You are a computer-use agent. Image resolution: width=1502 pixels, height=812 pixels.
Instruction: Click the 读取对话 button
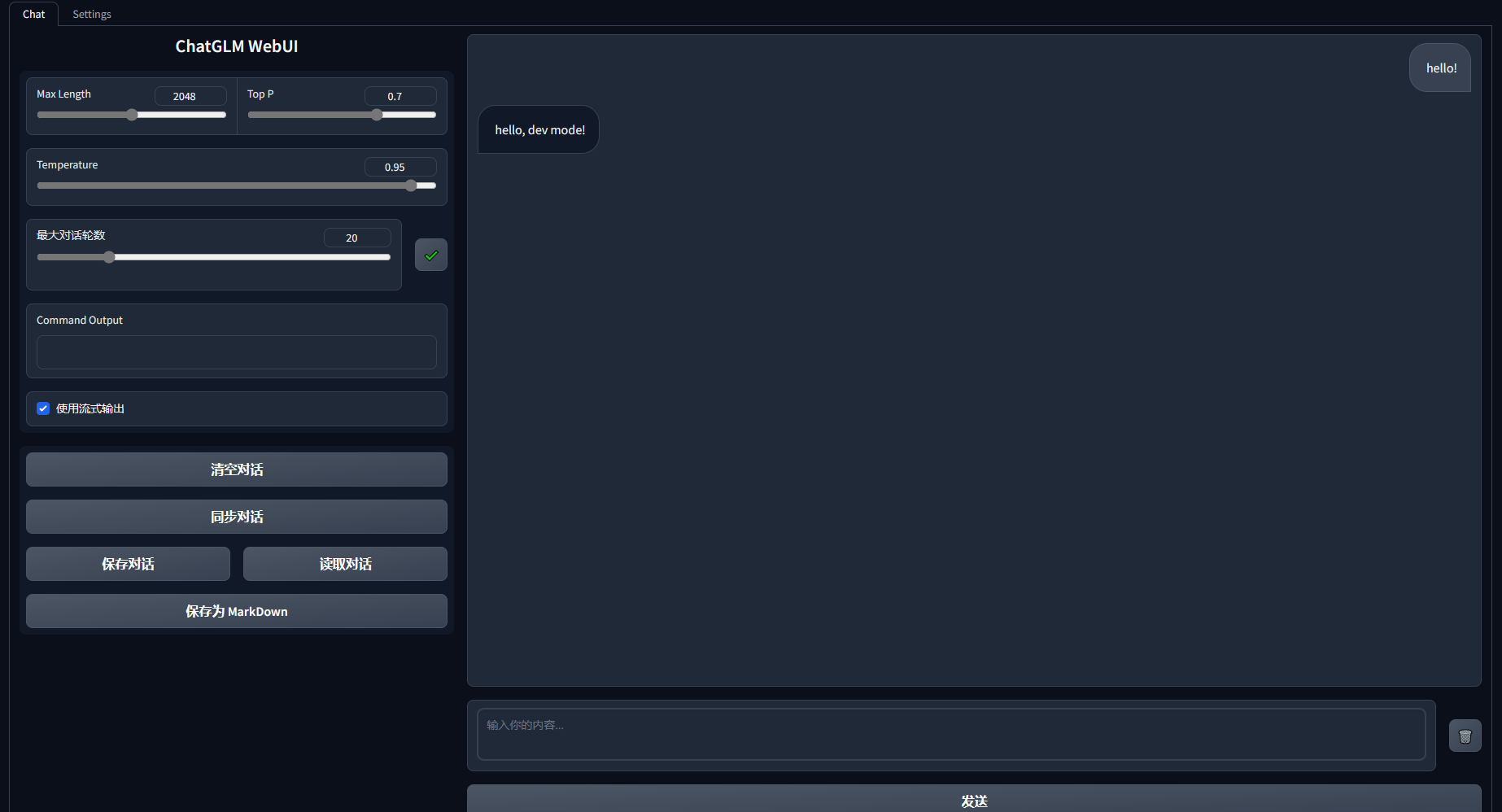(345, 564)
